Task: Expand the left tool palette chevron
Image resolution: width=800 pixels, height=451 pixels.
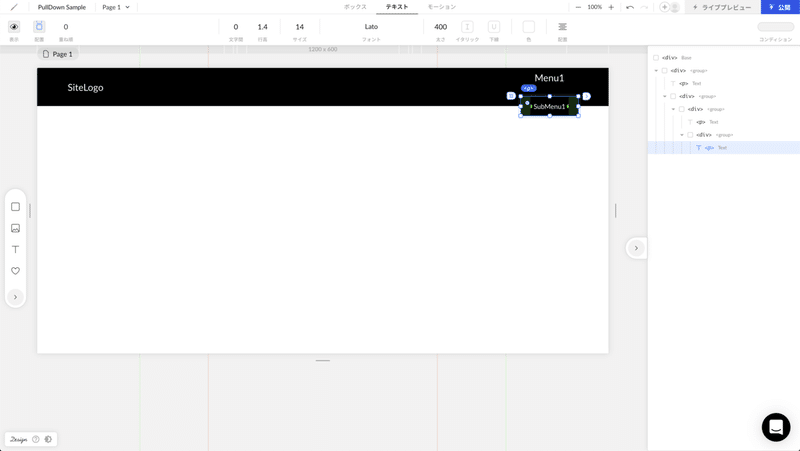Action: point(15,297)
